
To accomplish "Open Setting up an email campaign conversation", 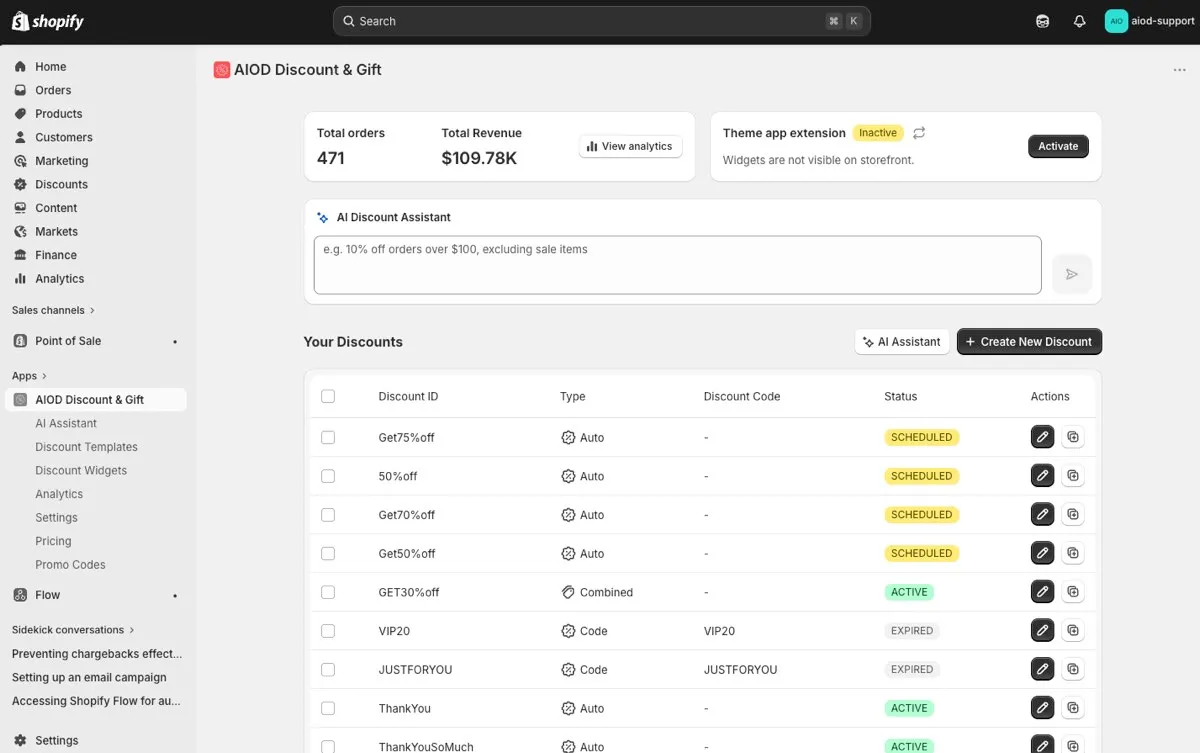I will pos(89,678).
